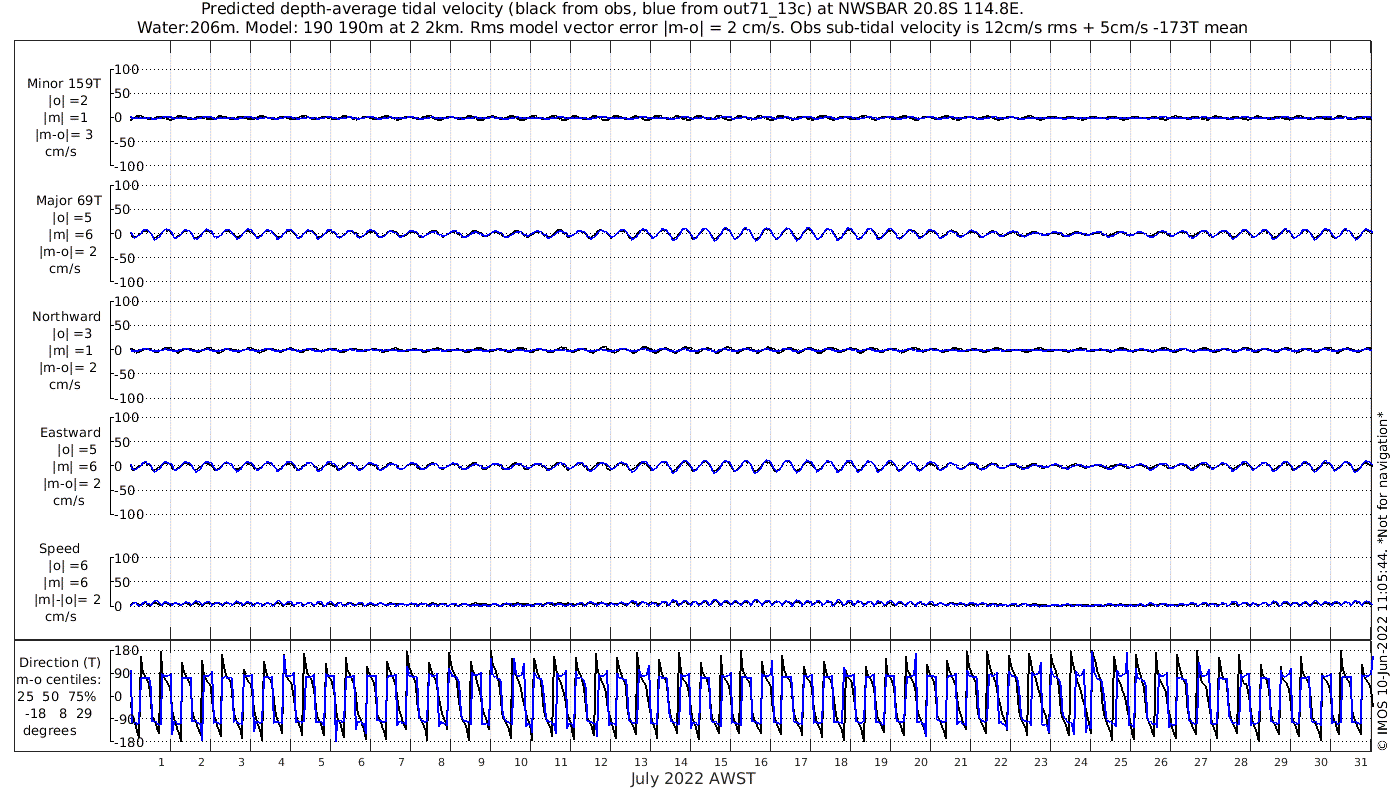Click the chart title starting "Predicted depth-average tidal velocity"
The width and height of the screenshot is (1400, 800).
point(612,9)
